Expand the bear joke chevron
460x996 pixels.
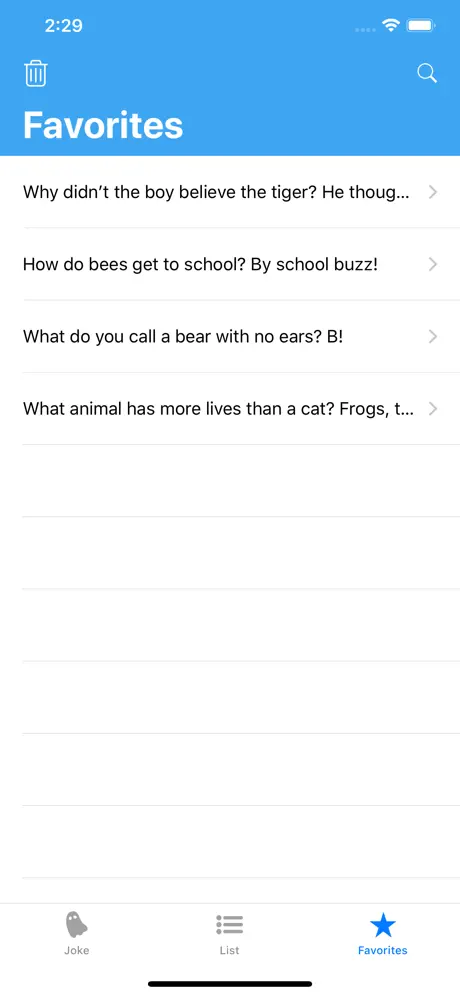click(x=433, y=337)
